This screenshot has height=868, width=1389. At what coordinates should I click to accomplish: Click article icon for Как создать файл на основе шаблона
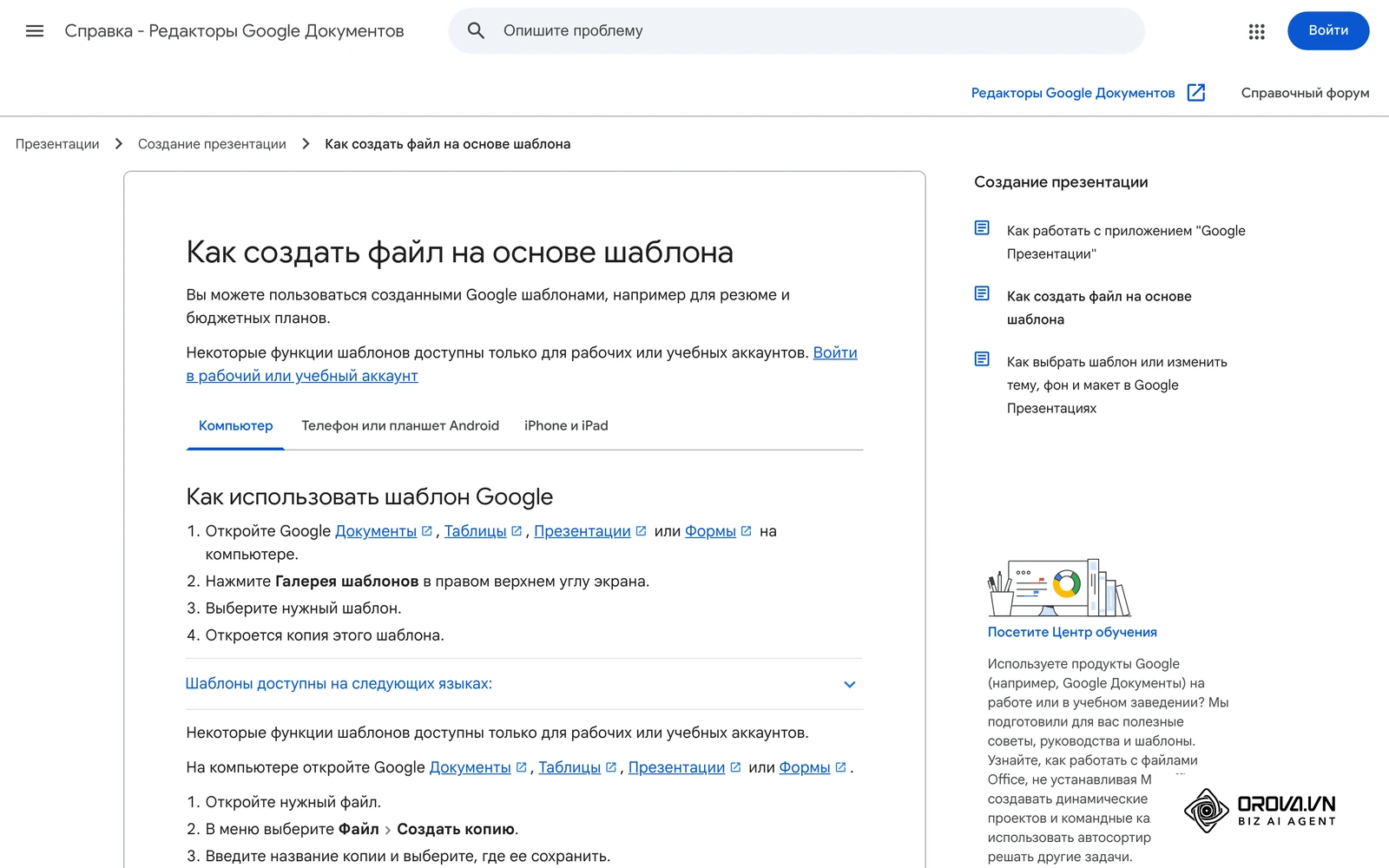coord(982,293)
